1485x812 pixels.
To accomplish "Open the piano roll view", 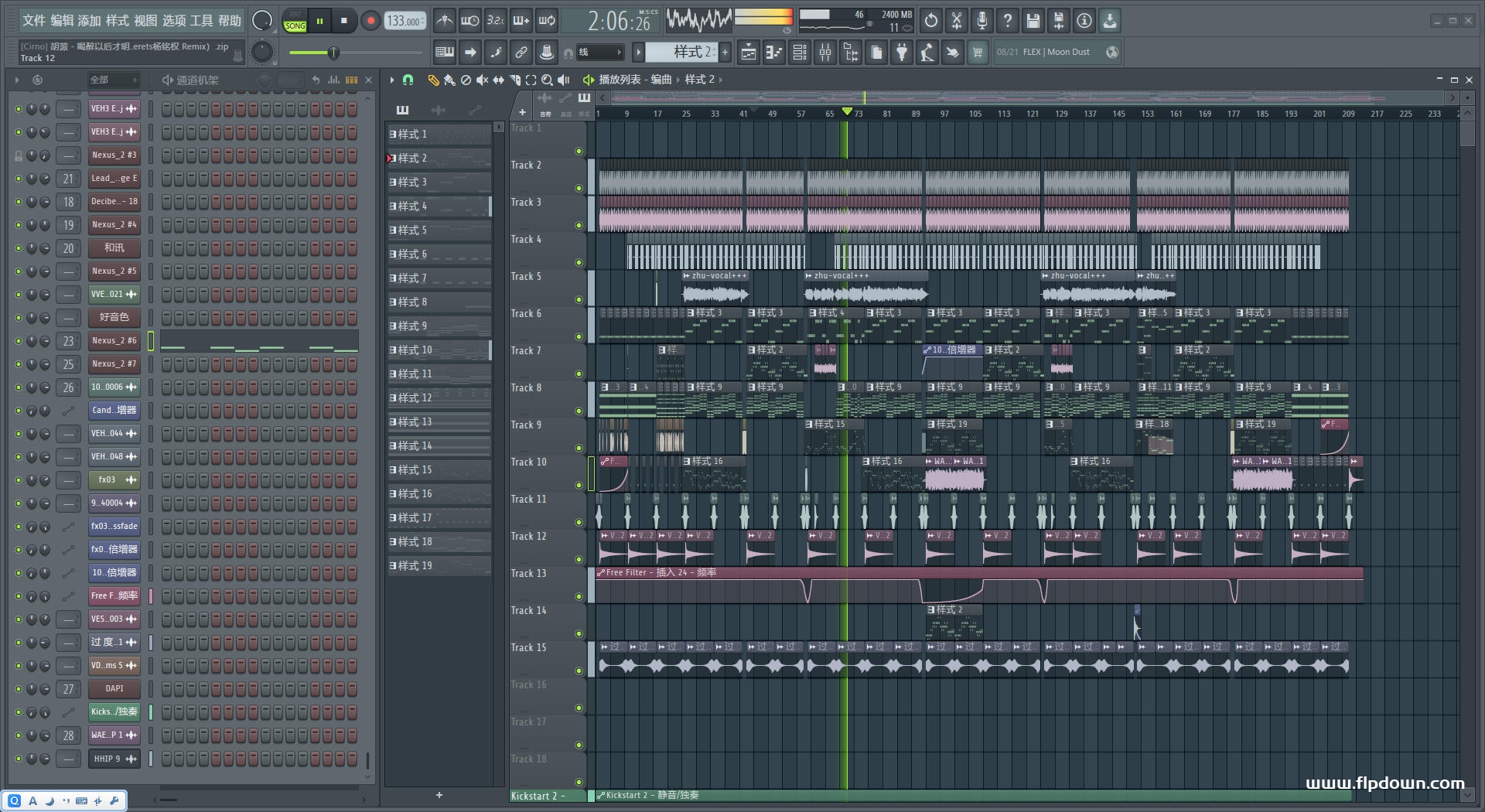I will coord(773,53).
